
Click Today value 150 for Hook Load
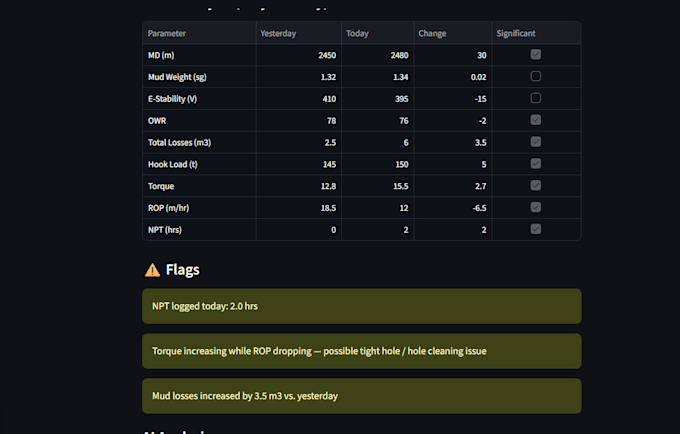coord(377,164)
